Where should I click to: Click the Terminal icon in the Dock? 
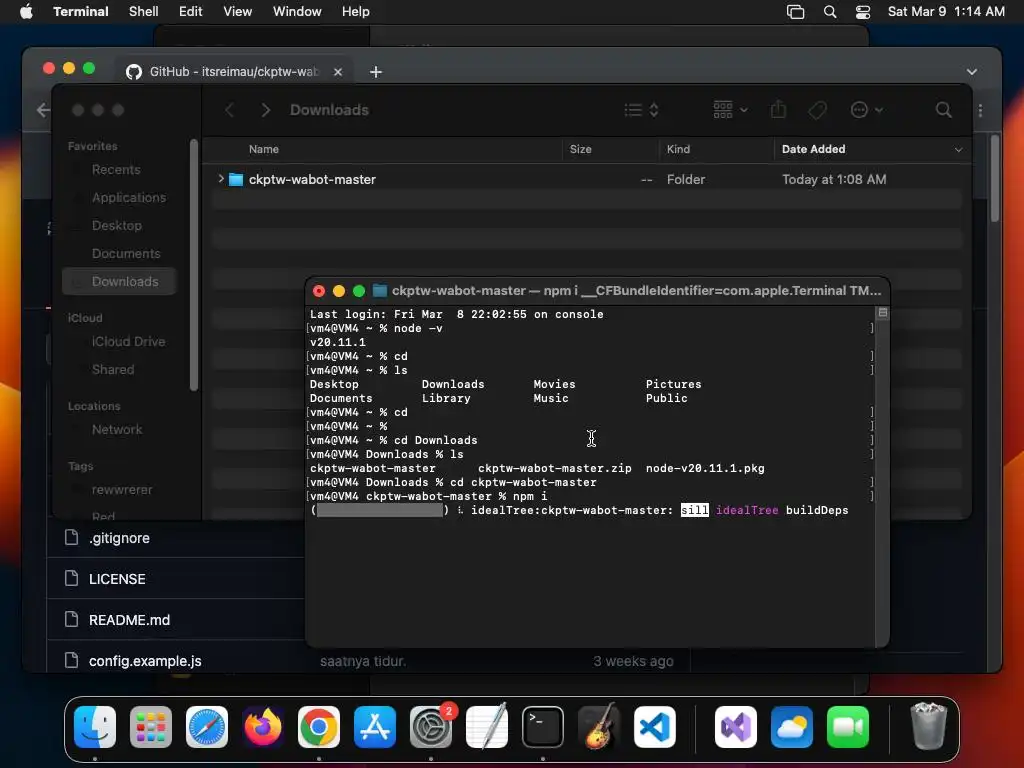coord(543,726)
